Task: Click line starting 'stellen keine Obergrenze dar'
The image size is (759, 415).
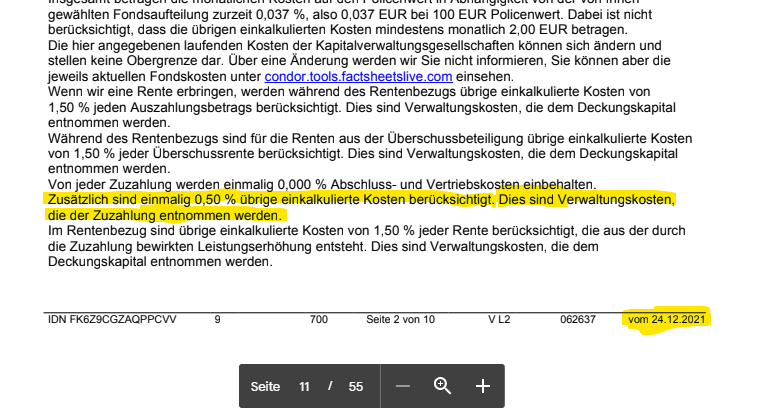Action: coord(359,61)
